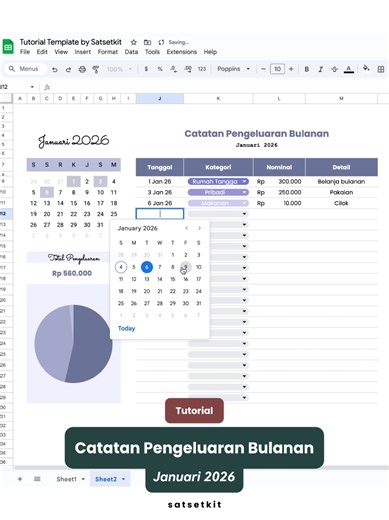Select column K header
Image resolution: width=389 pixels, height=520 pixels.
[x=218, y=98]
